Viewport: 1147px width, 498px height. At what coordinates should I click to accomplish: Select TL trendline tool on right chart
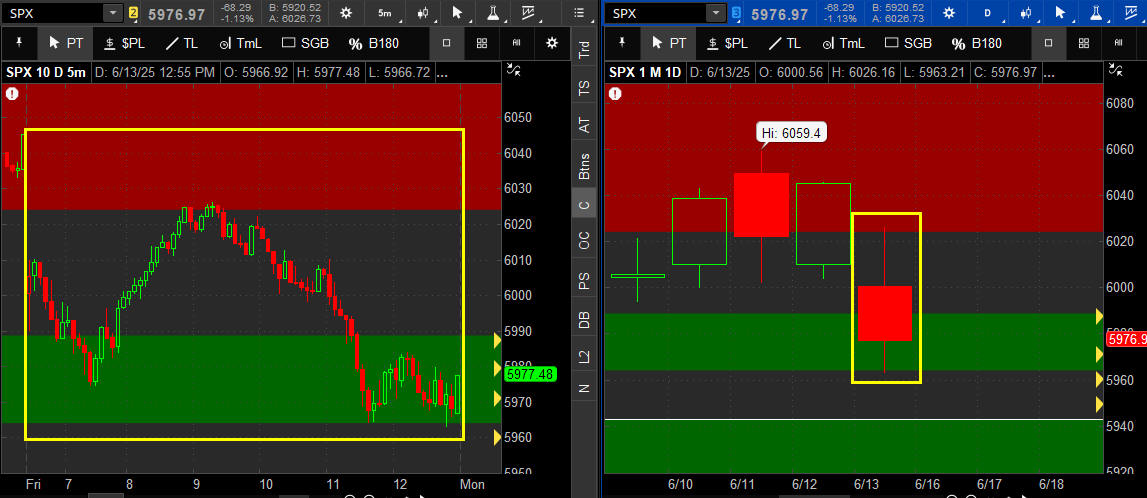click(x=785, y=43)
